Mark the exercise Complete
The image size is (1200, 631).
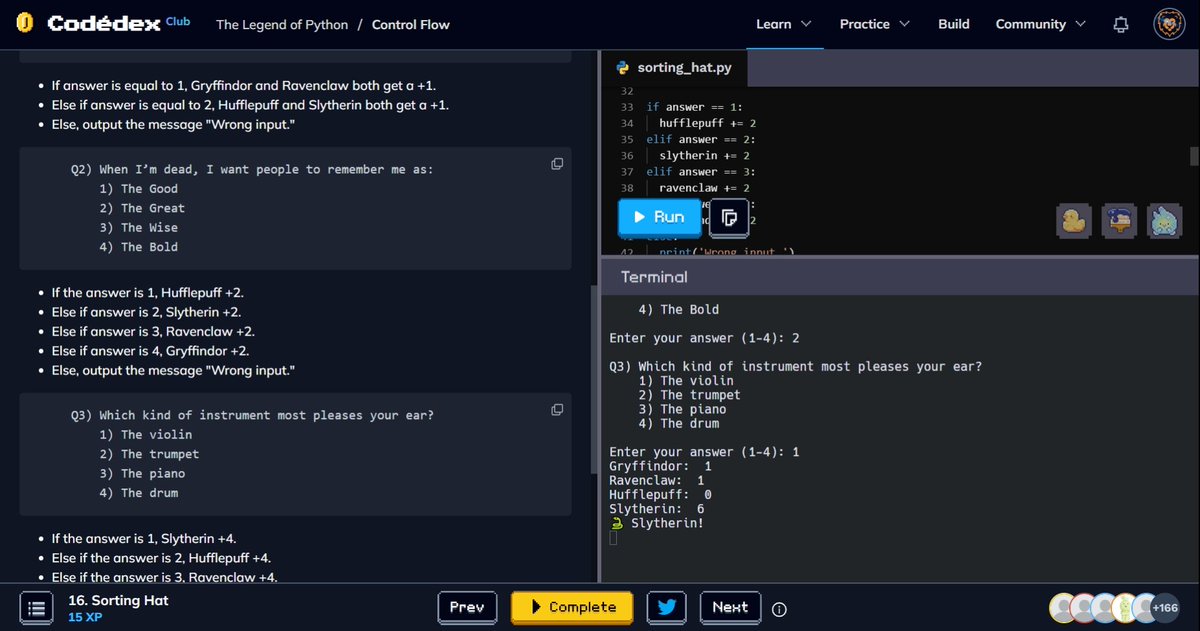tap(574, 607)
